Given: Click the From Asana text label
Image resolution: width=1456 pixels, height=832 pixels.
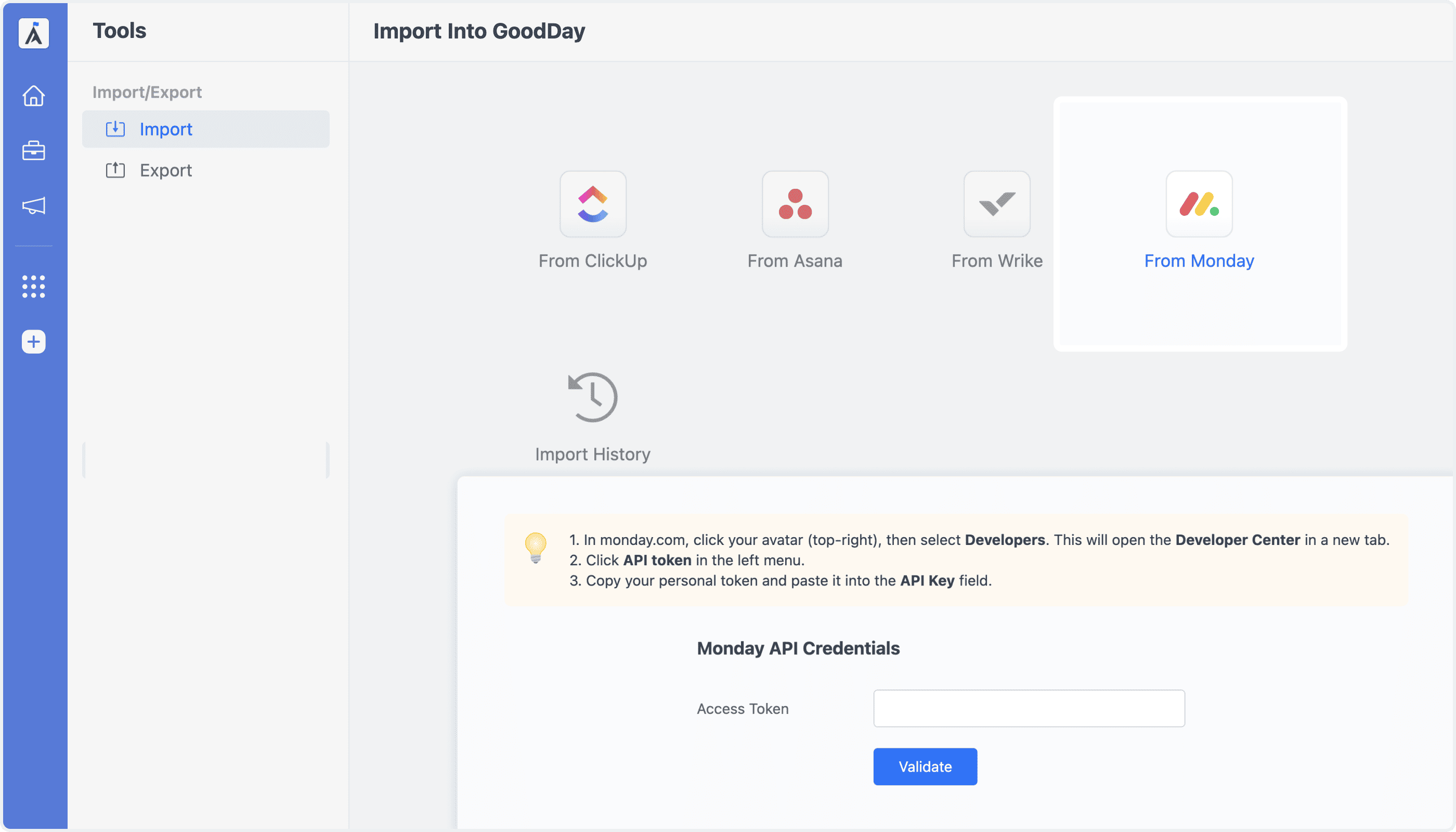Looking at the screenshot, I should pos(795,261).
